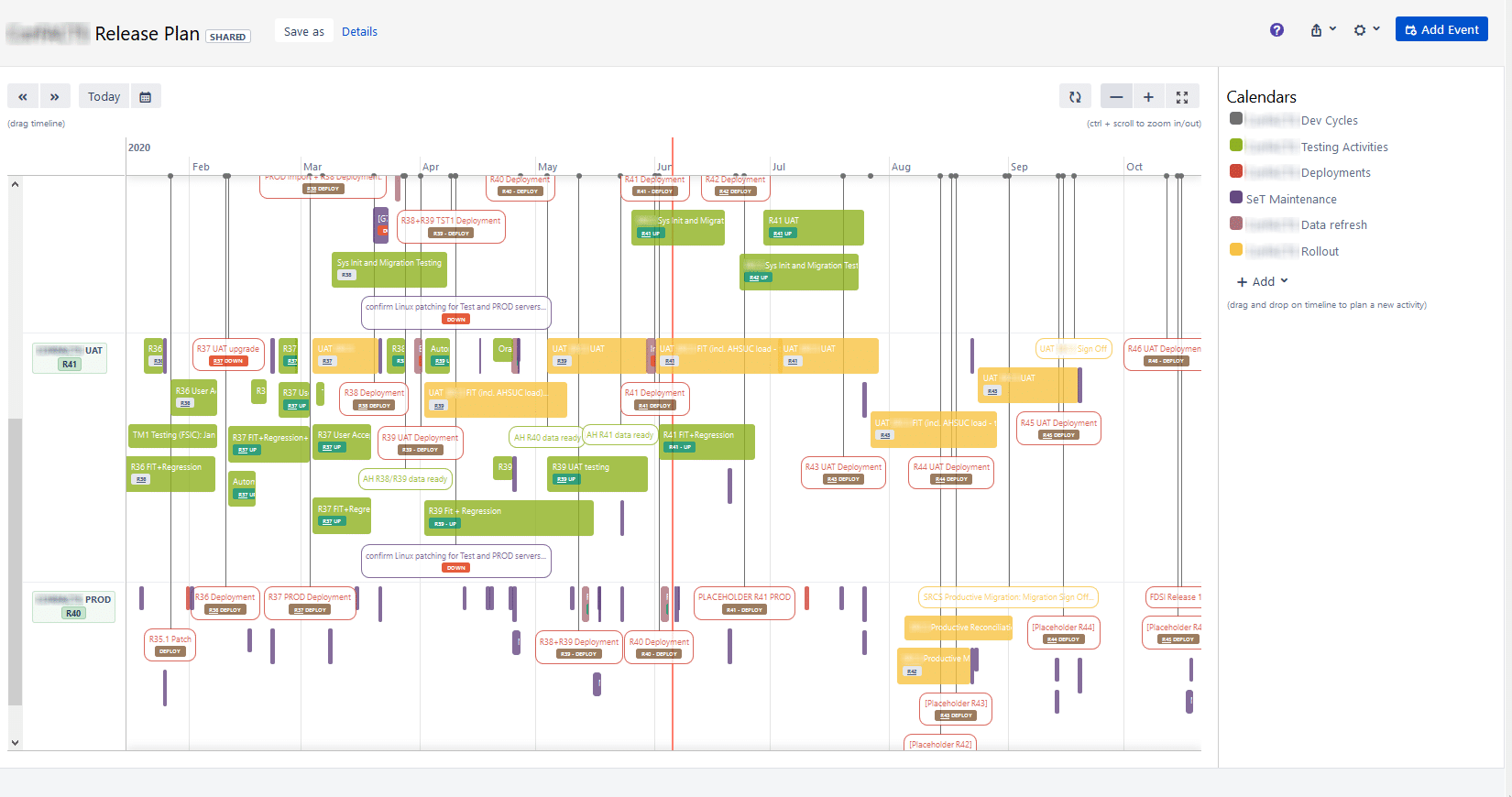The width and height of the screenshot is (1512, 797).
Task: Refresh the timeline view
Action: (x=1075, y=96)
